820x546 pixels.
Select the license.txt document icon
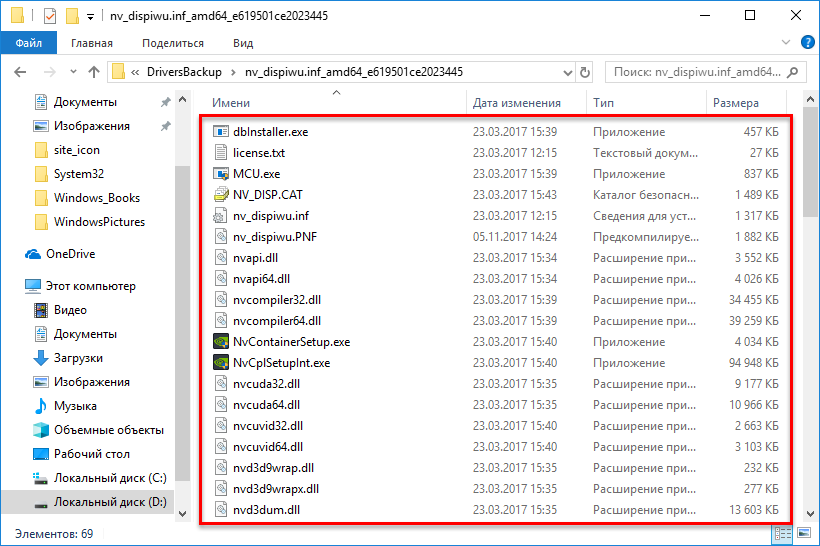(x=221, y=153)
